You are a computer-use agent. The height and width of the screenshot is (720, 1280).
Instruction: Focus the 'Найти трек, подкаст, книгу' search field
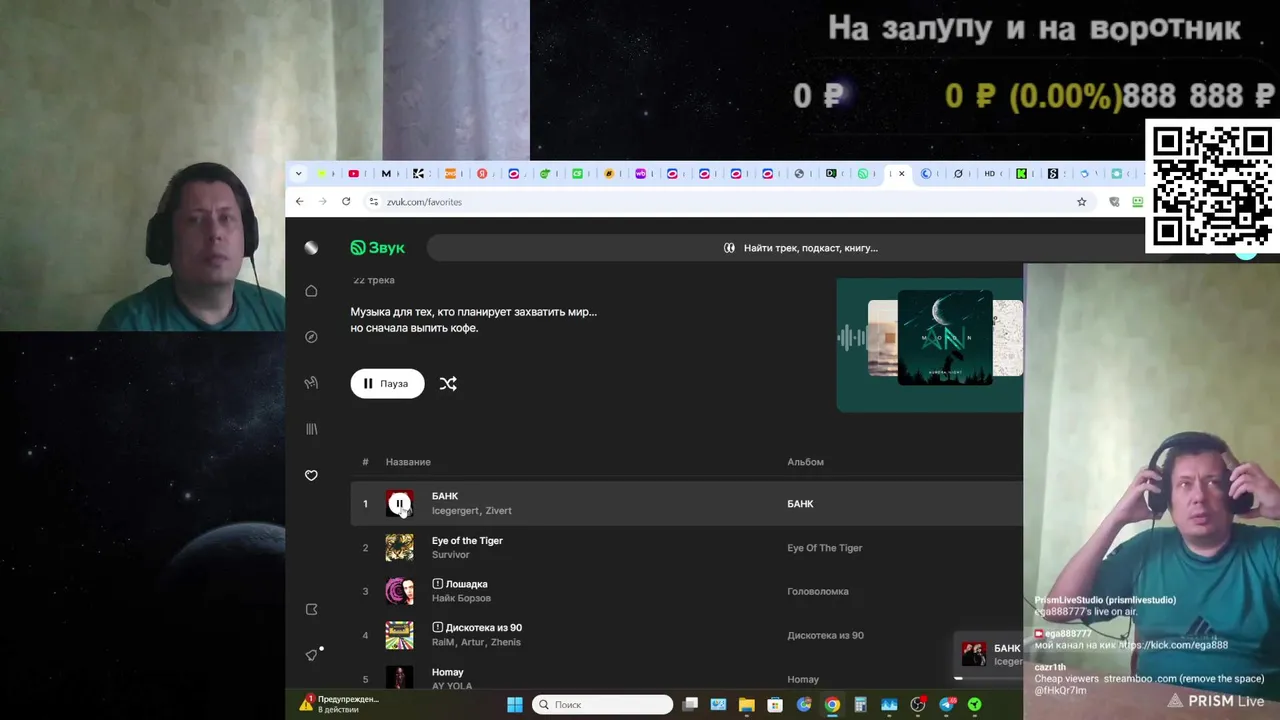[x=800, y=248]
